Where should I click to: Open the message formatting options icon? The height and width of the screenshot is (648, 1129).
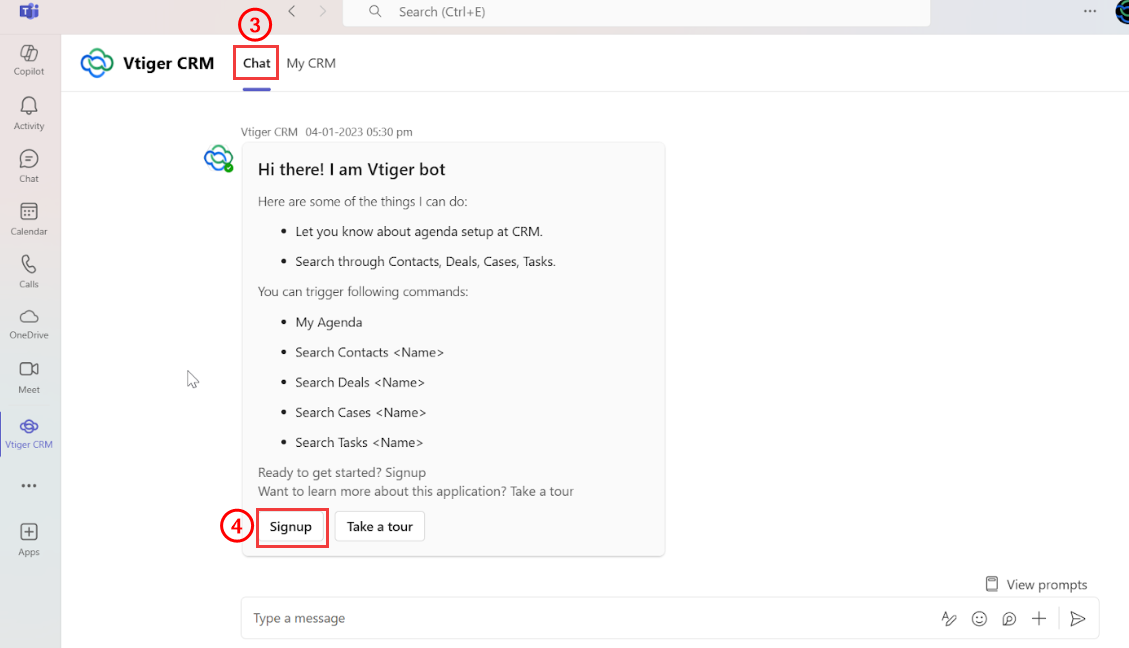tap(949, 618)
